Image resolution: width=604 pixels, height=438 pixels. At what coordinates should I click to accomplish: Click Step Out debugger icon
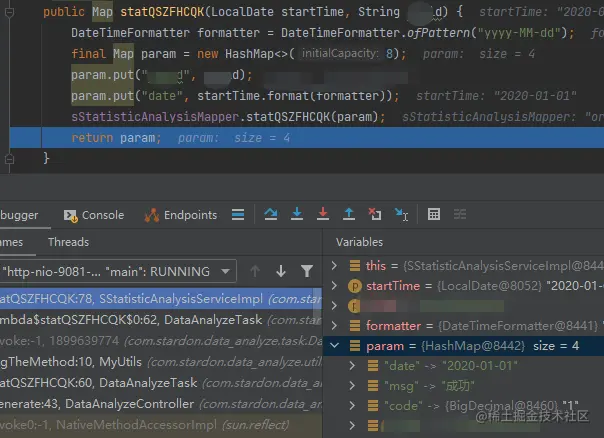[x=349, y=214]
